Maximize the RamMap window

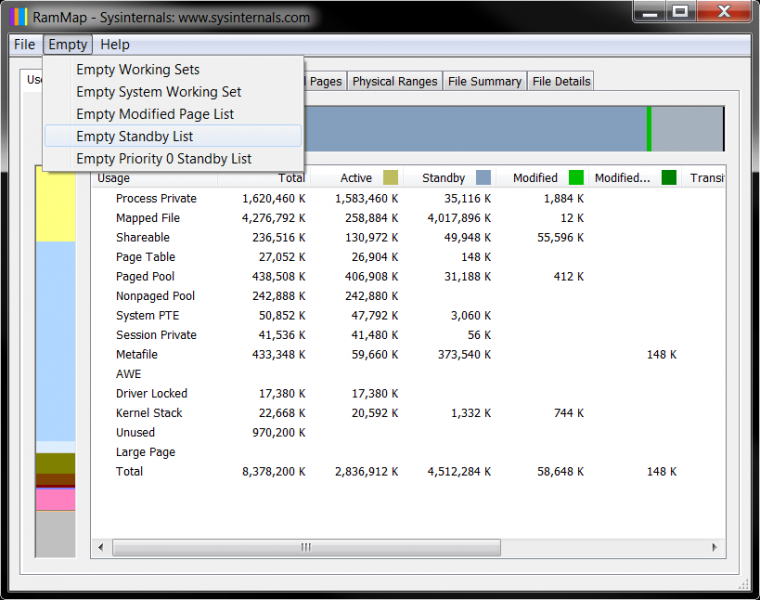point(681,12)
